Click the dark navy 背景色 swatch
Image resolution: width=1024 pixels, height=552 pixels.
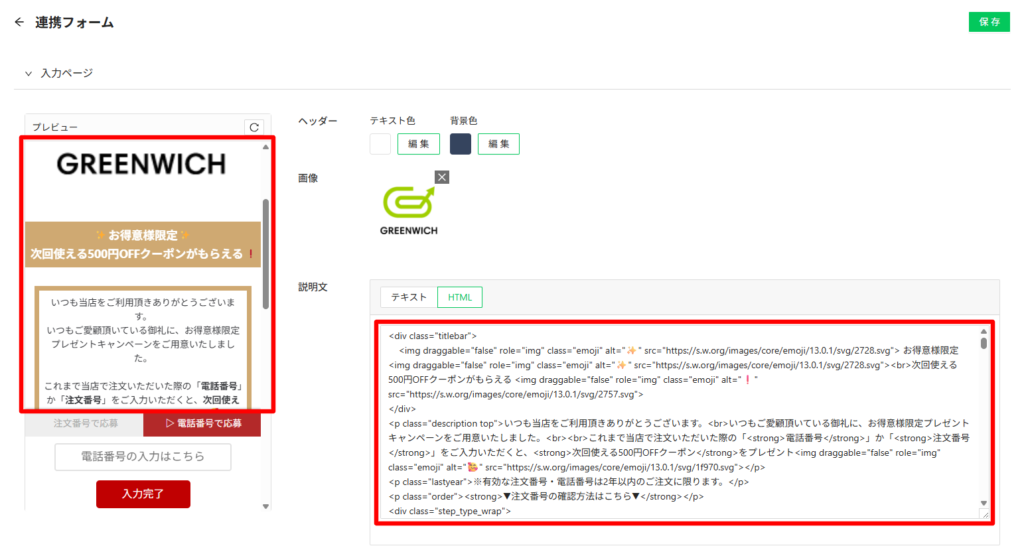460,144
